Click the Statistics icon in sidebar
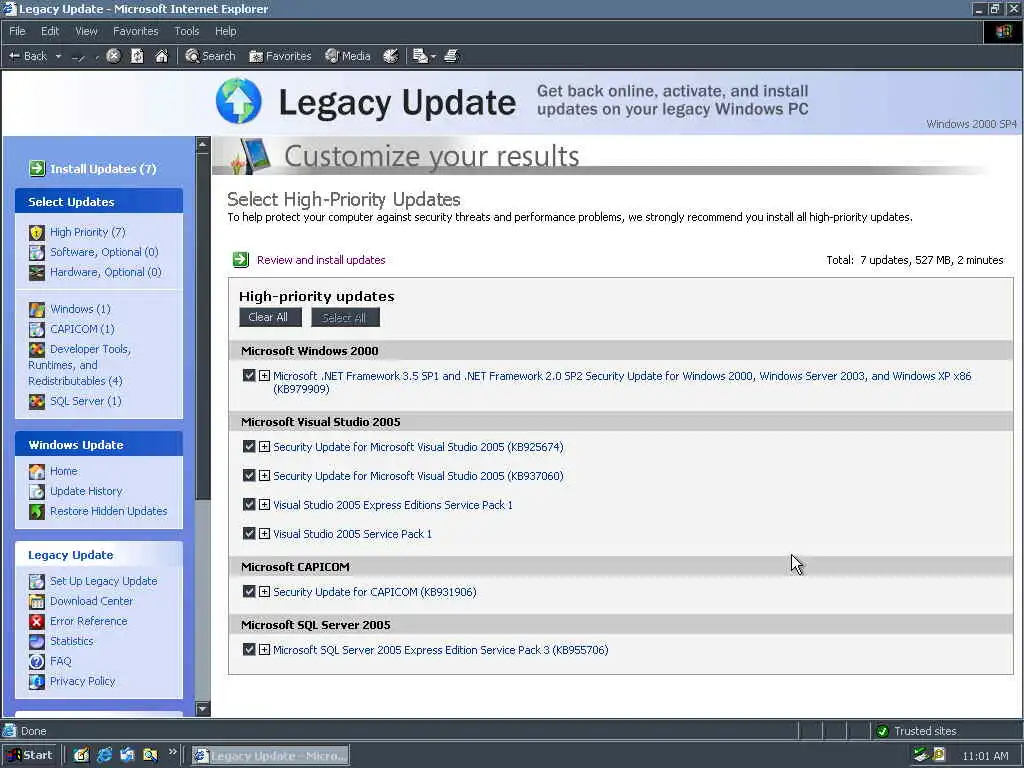 coord(37,641)
